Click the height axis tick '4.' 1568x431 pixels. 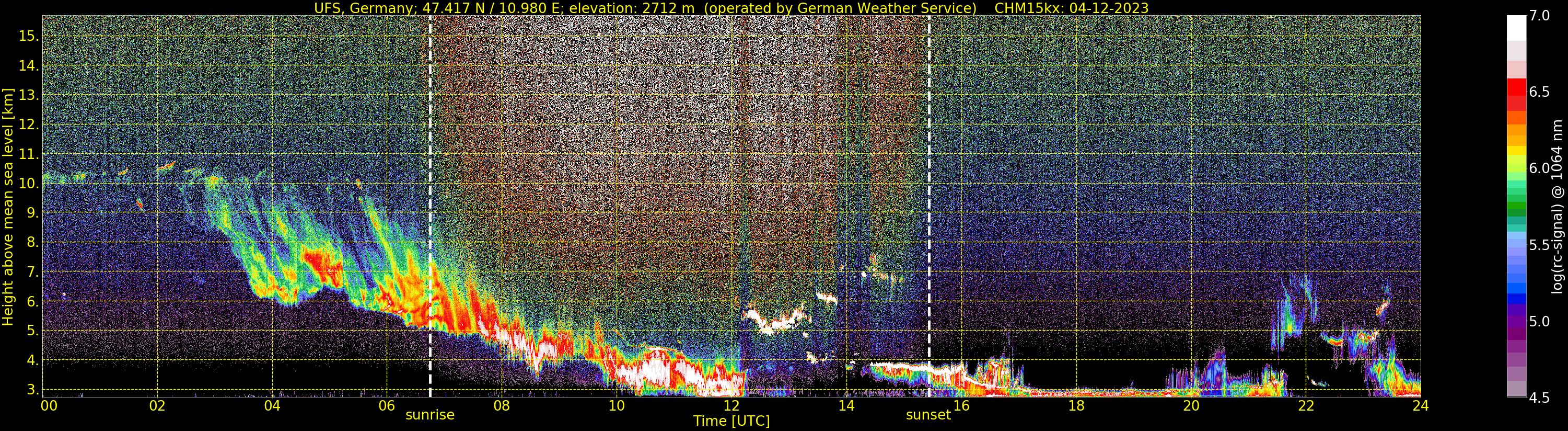[32, 360]
